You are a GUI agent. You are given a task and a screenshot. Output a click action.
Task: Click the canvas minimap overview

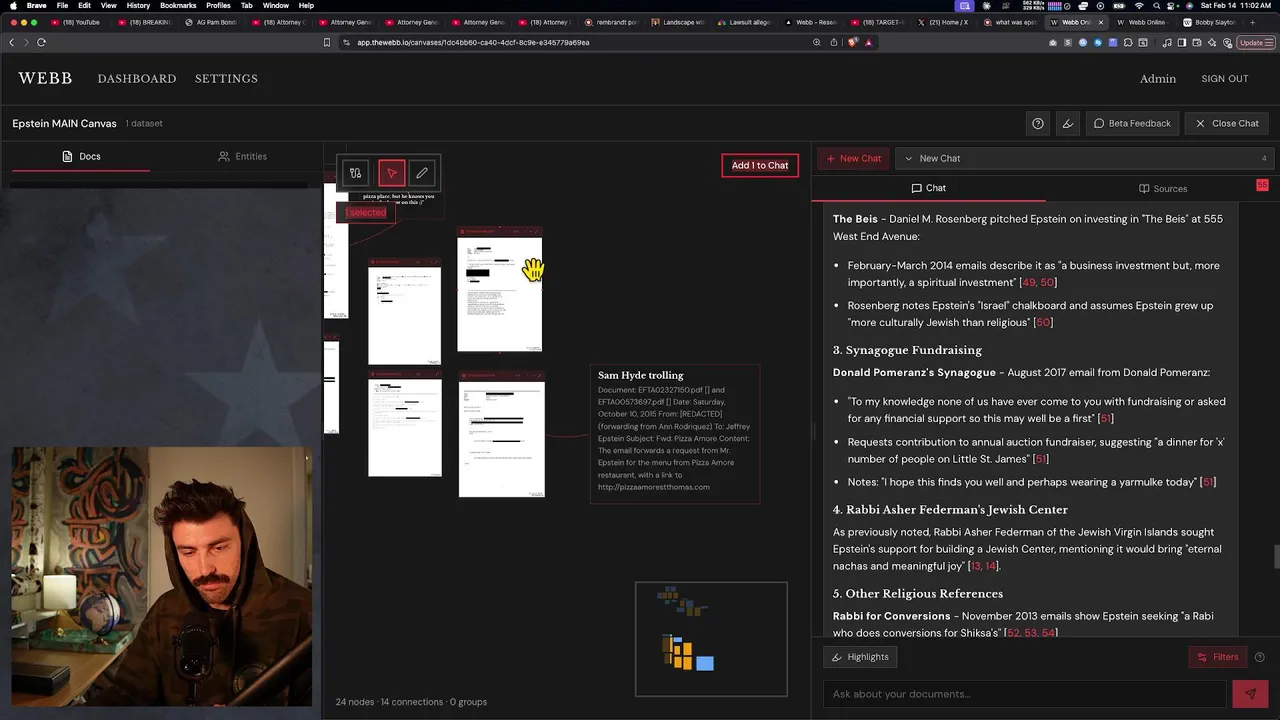[x=711, y=638]
